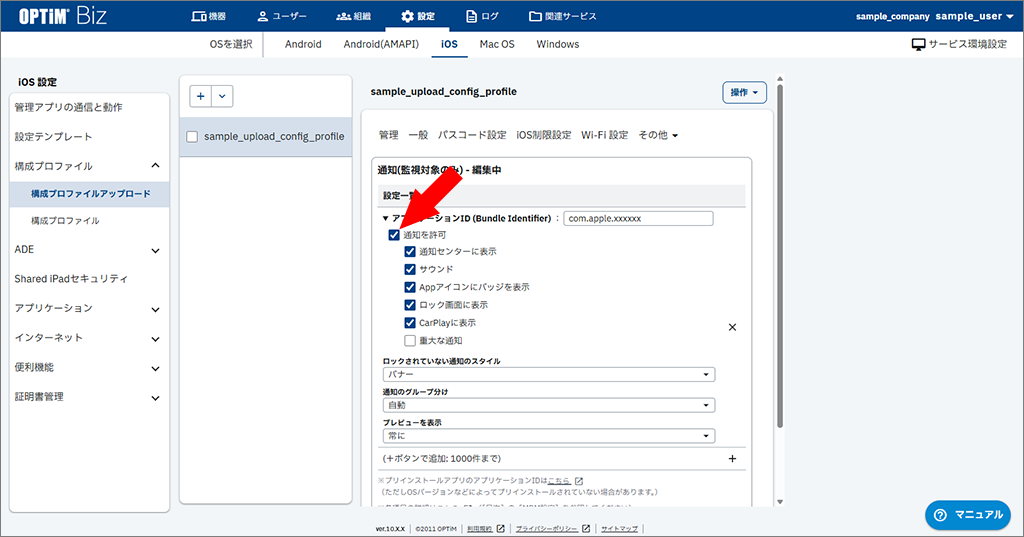Open the ログ log menu
Image resolution: width=1024 pixels, height=537 pixels.
pos(482,16)
